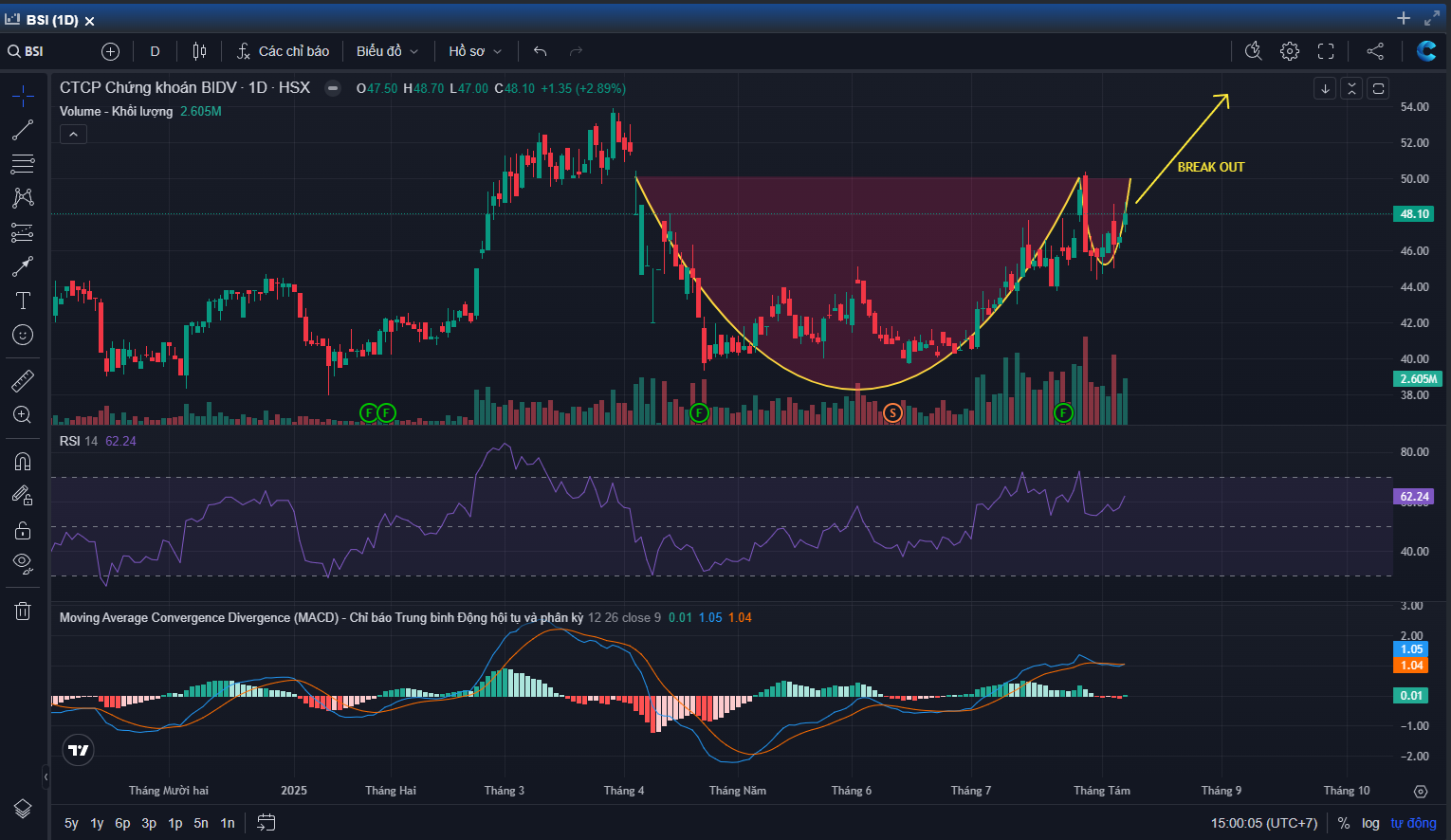Open the 15:00:05 (UTC+7) timezone menu
The image size is (1451, 840).
(1264, 823)
